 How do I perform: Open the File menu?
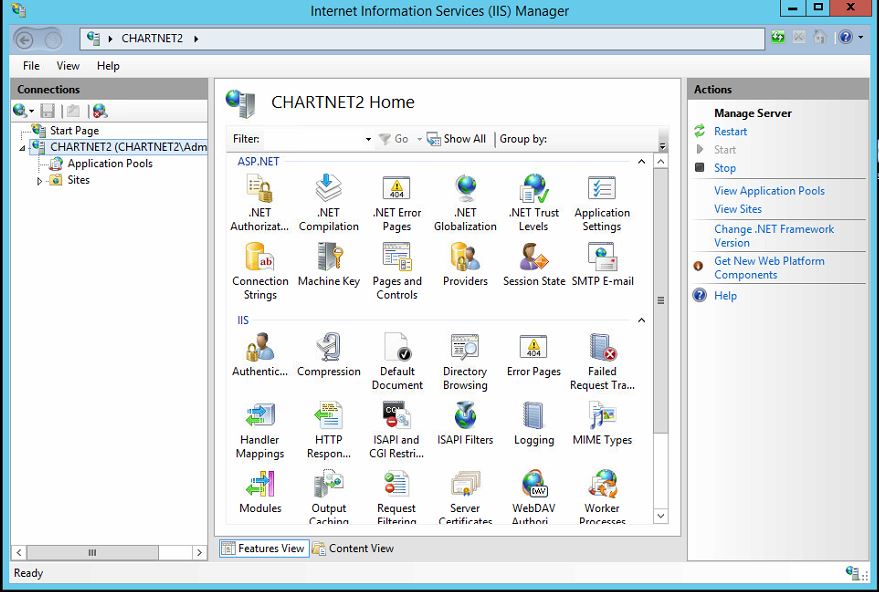point(31,66)
